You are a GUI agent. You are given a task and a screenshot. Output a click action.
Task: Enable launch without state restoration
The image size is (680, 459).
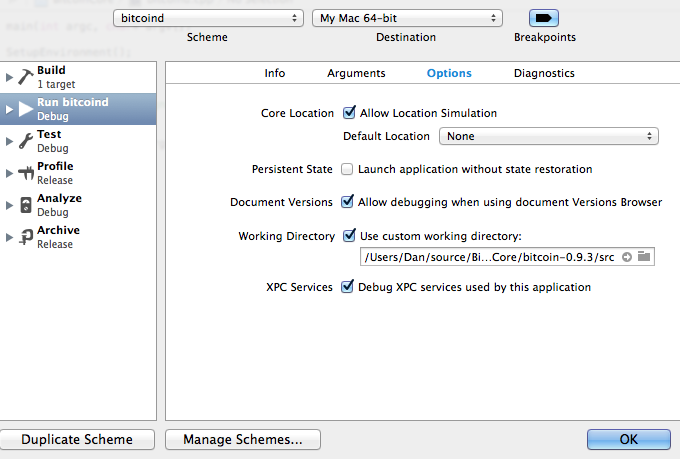tap(348, 169)
